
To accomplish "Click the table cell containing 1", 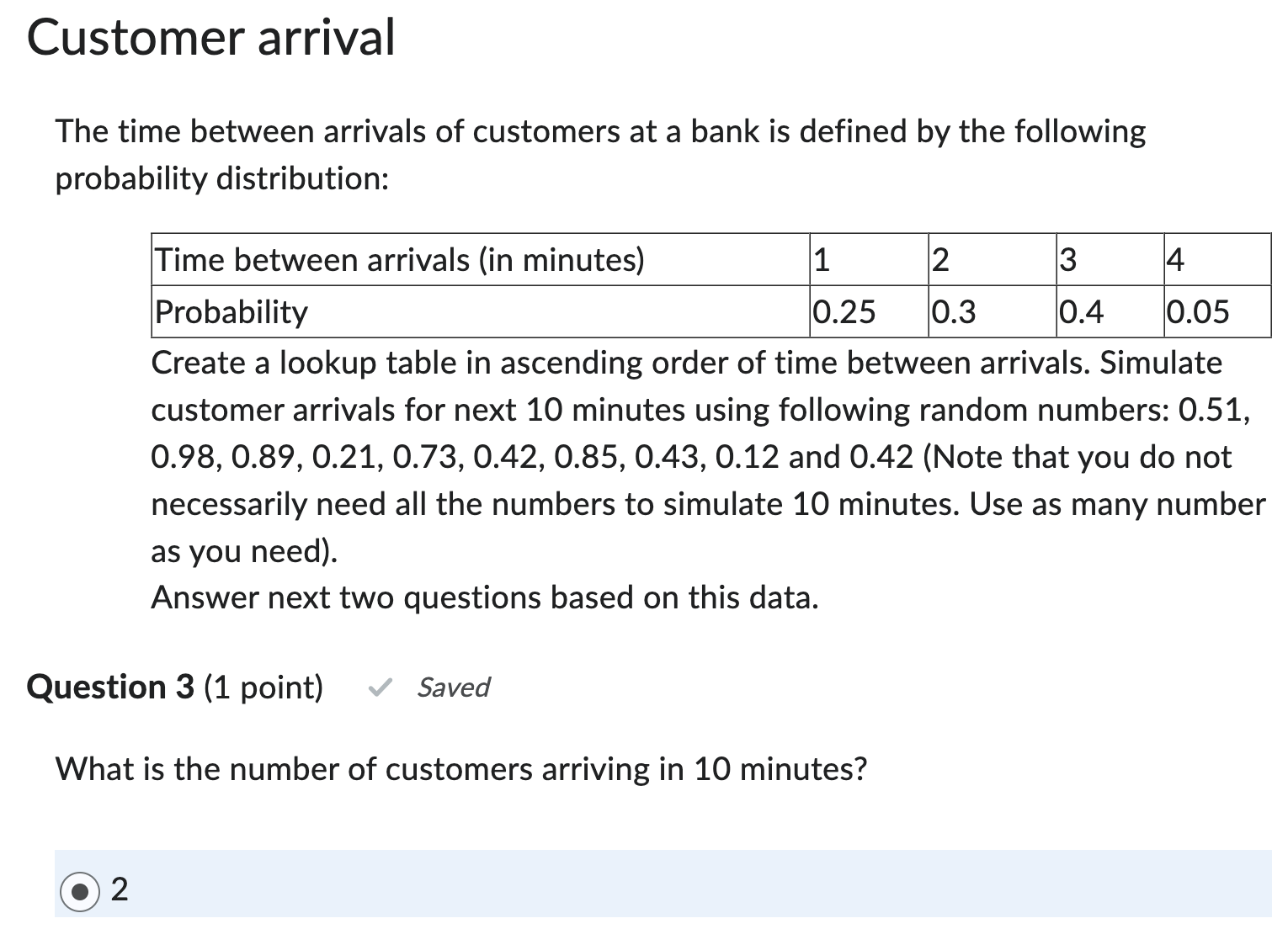I will 820,259.
